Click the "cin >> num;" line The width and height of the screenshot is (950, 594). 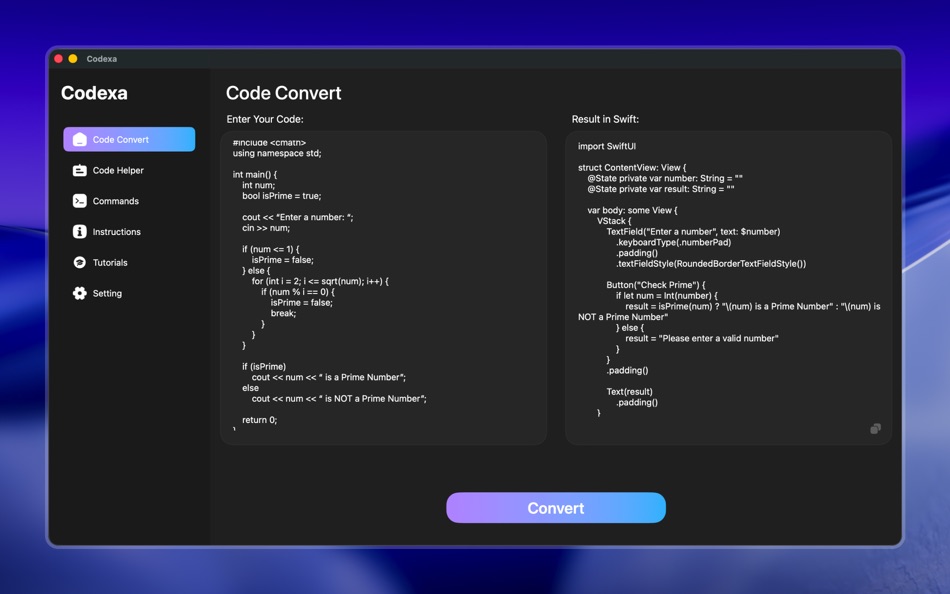(x=266, y=228)
